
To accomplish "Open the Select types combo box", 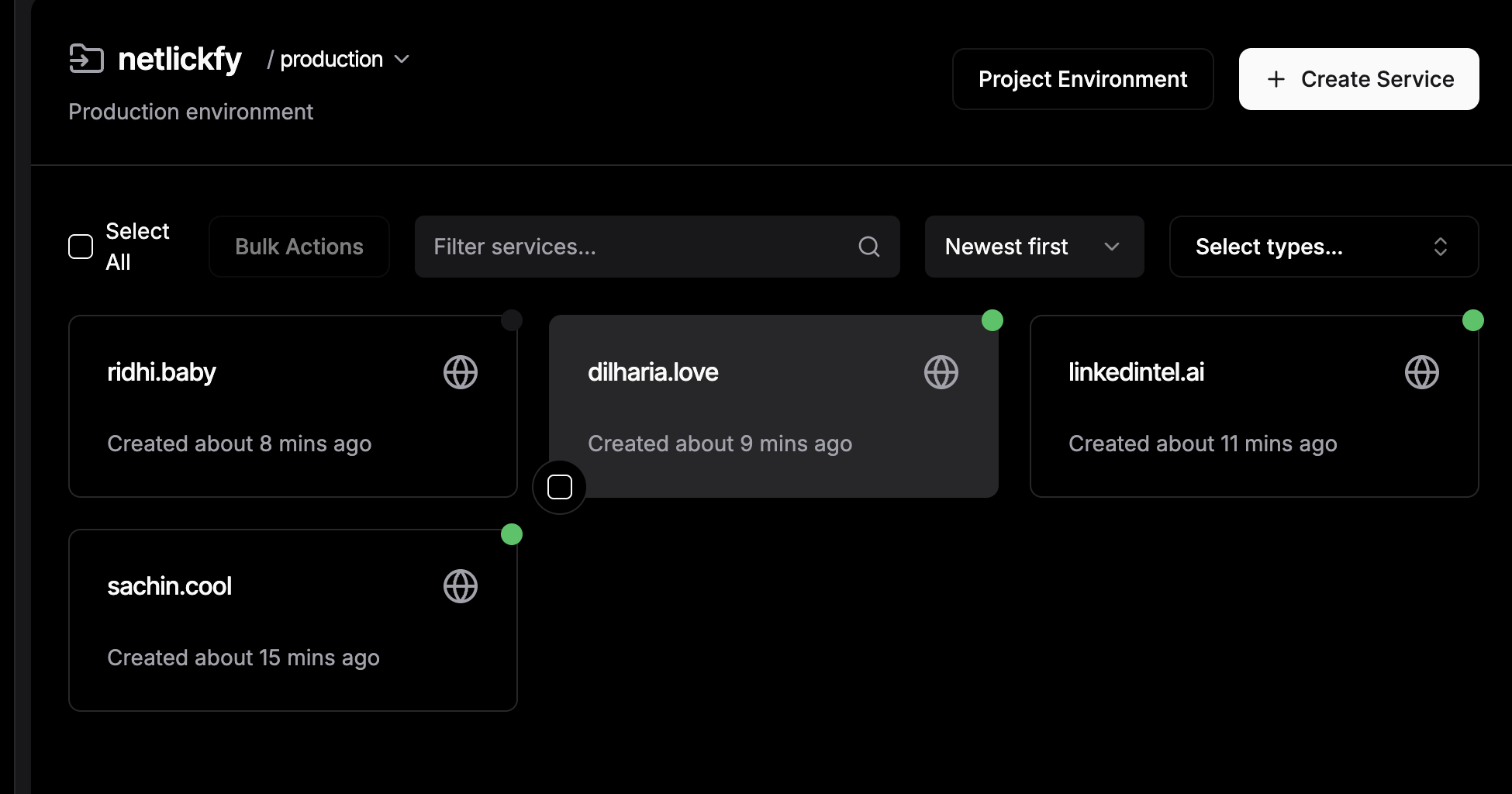I will click(1323, 247).
